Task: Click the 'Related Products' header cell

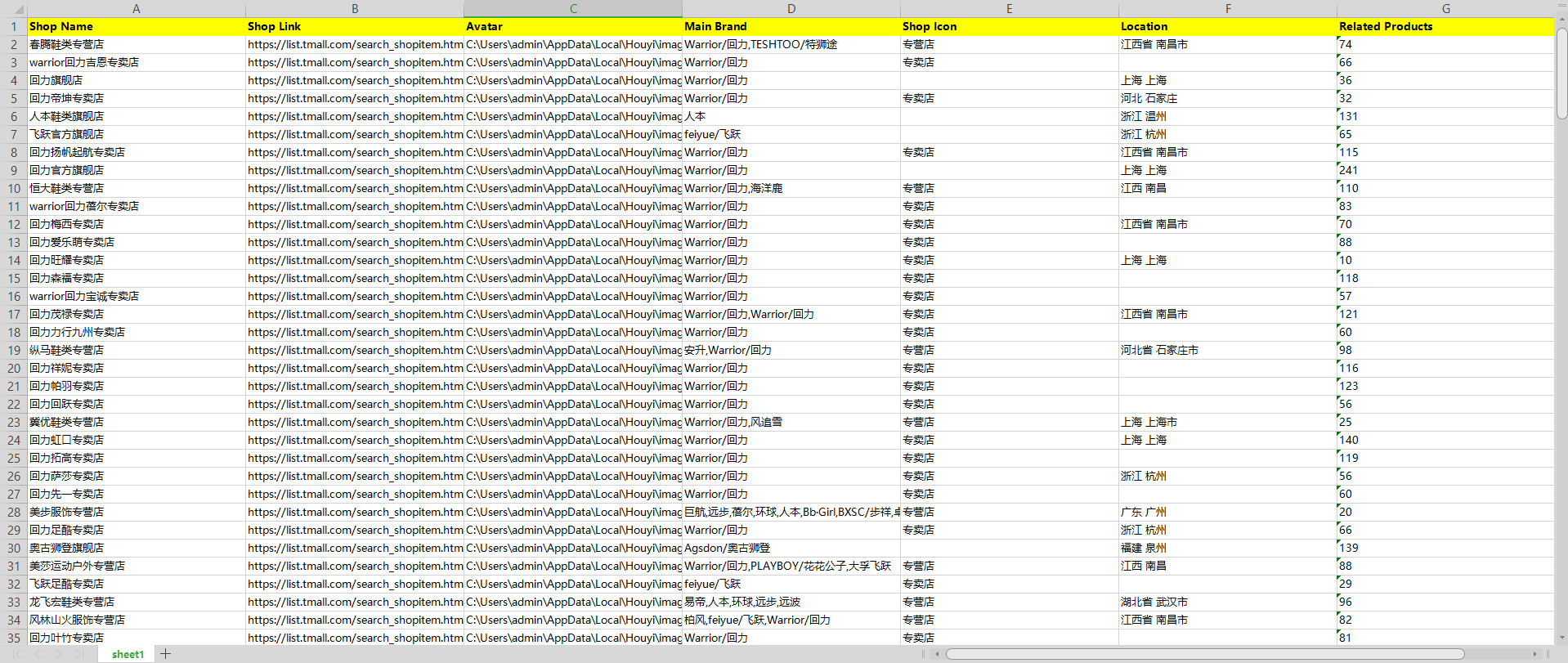Action: [1446, 26]
